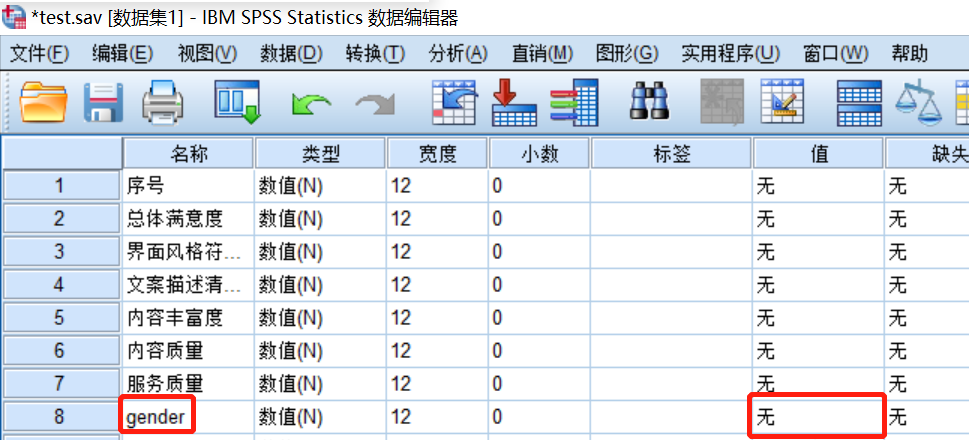
Task: Click the 缺失 column header
Action: [x=927, y=153]
